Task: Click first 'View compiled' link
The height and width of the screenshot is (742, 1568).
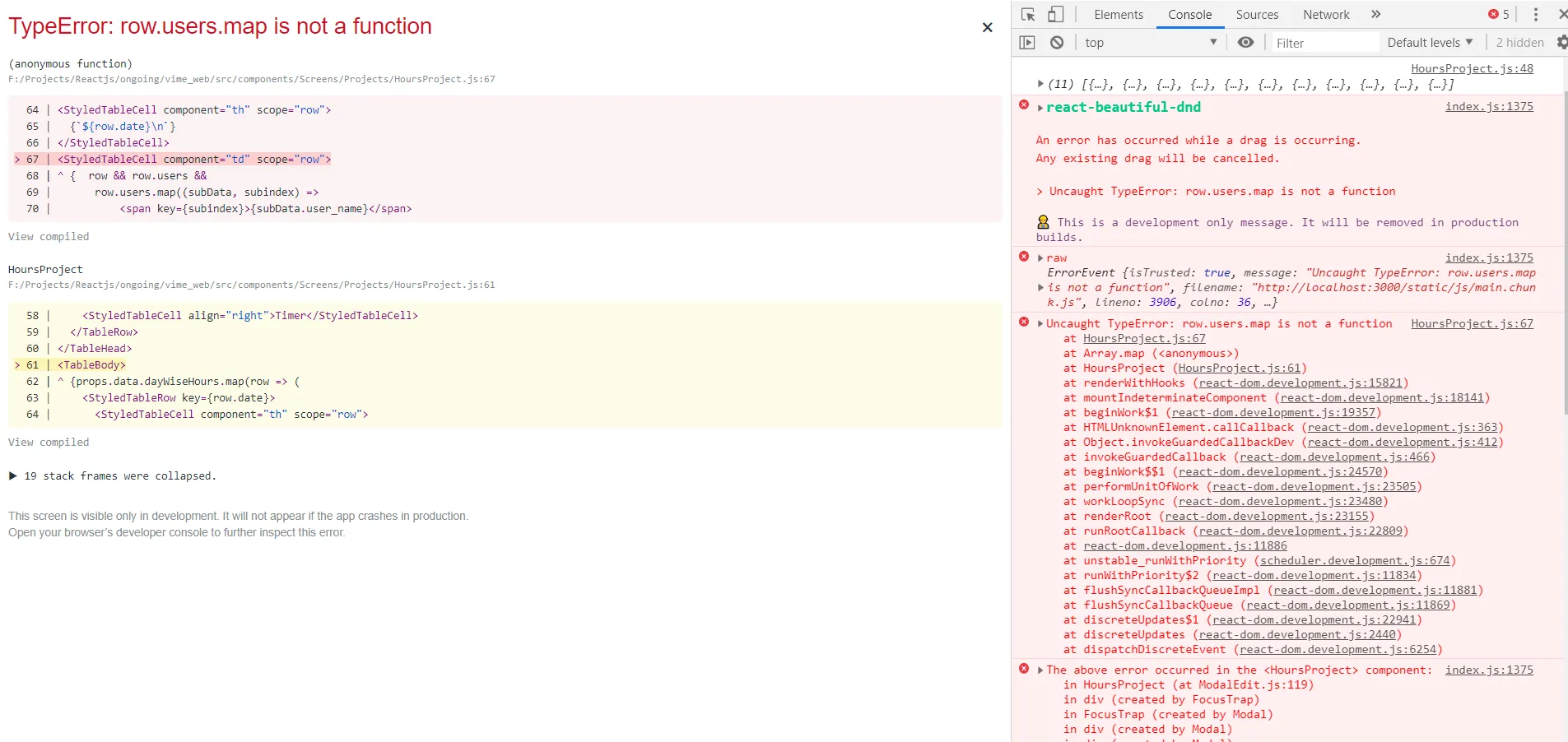Action: click(49, 236)
